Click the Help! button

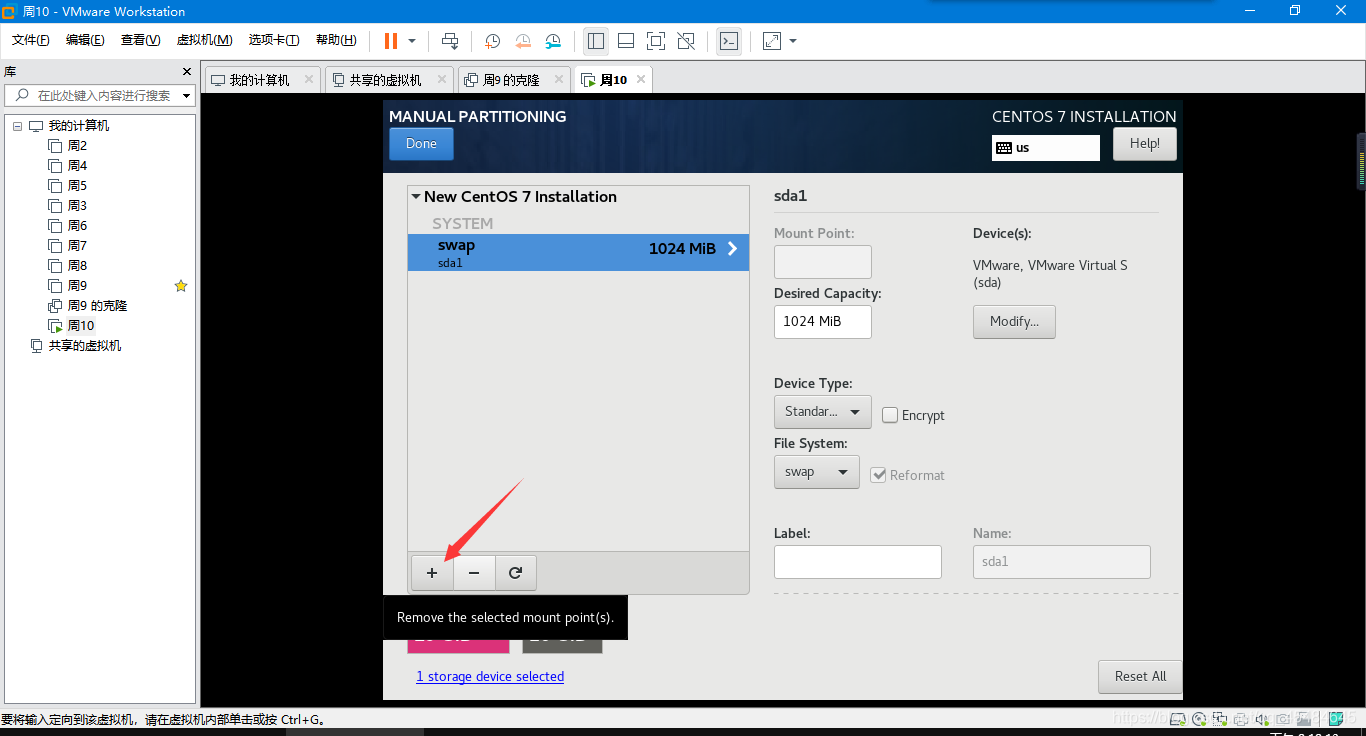click(x=1144, y=144)
